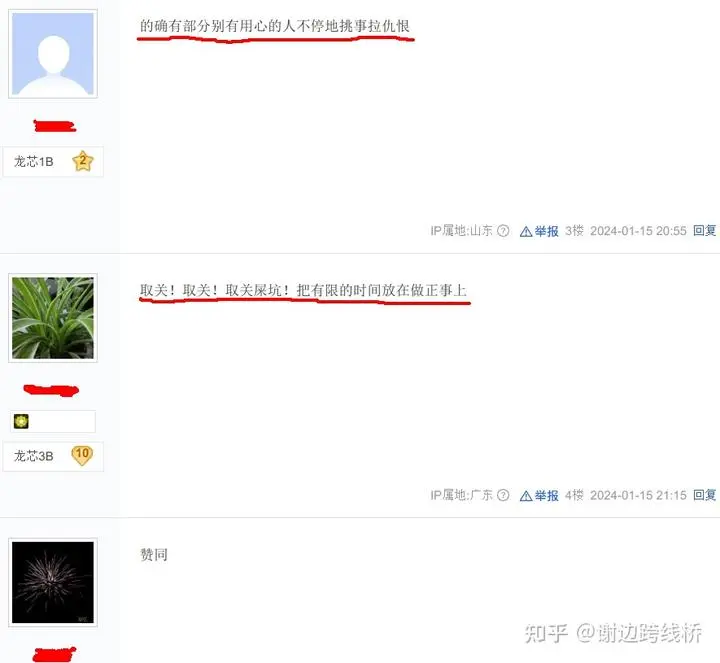Report the 4楼 post via 举报
Screen dimensions: 720x663
pos(546,495)
